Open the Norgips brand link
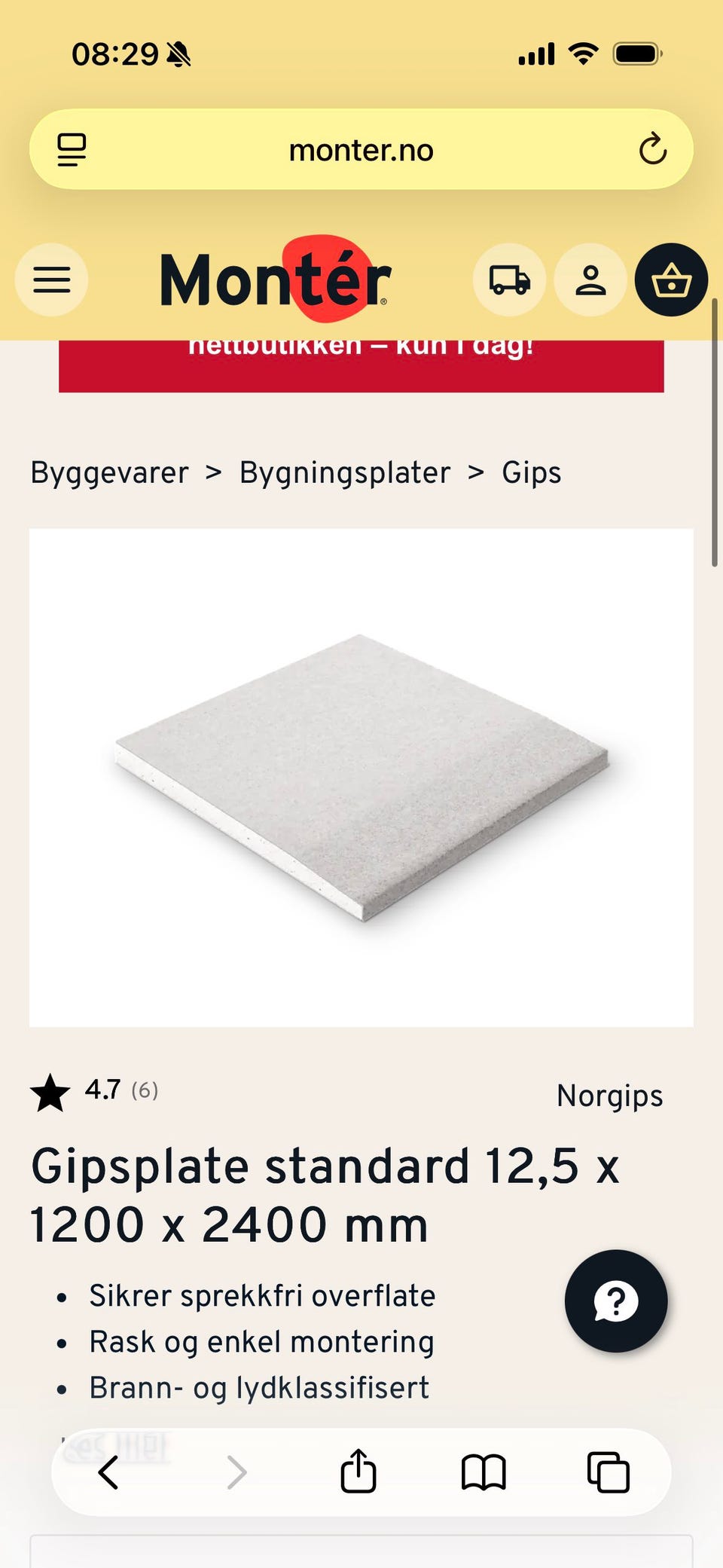 point(610,1096)
